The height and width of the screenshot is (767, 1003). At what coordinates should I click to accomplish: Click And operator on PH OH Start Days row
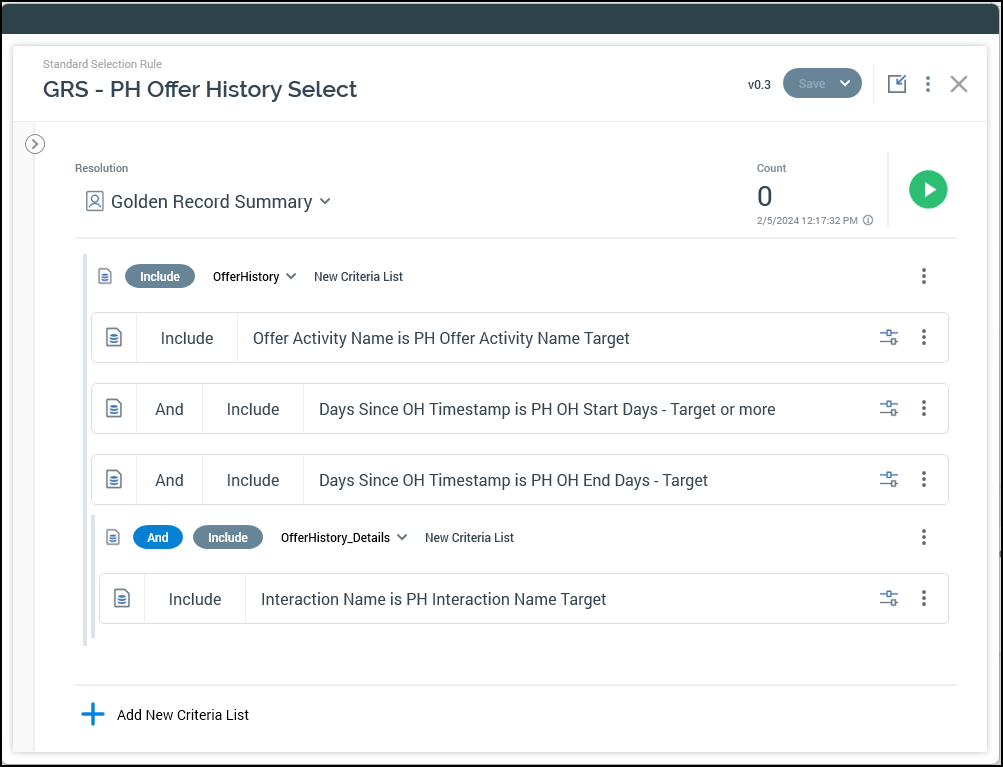click(x=169, y=409)
